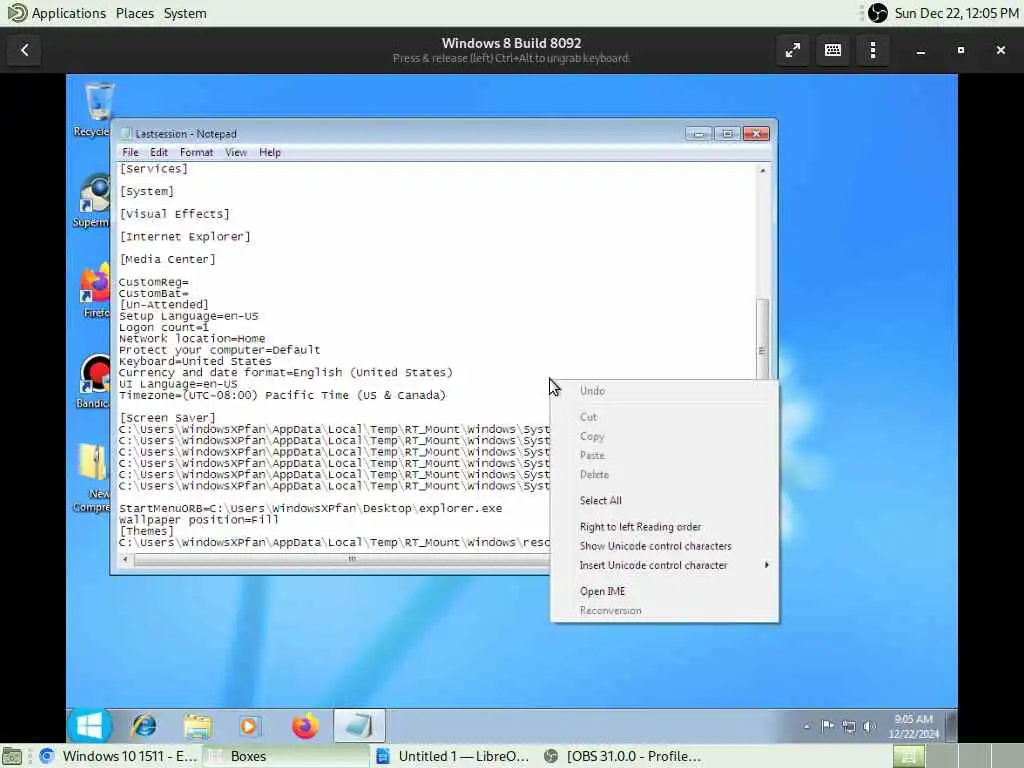
Task: Open the Applications menu in the top panel
Action: 69,13
